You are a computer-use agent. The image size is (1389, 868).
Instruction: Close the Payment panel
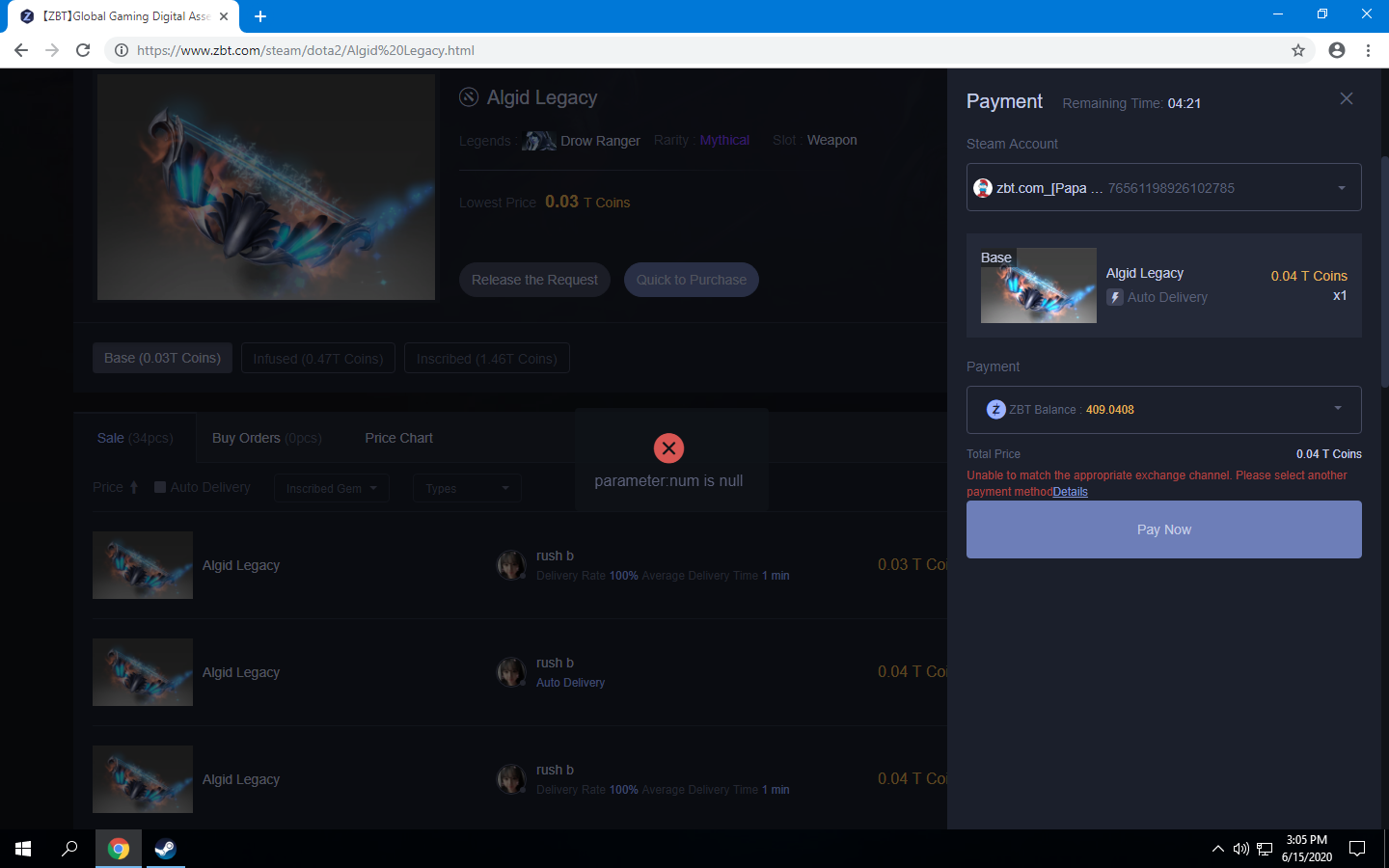[1347, 98]
